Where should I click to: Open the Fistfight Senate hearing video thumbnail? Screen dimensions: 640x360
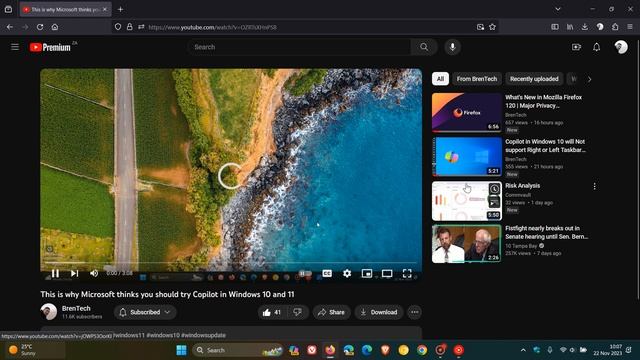pos(467,244)
